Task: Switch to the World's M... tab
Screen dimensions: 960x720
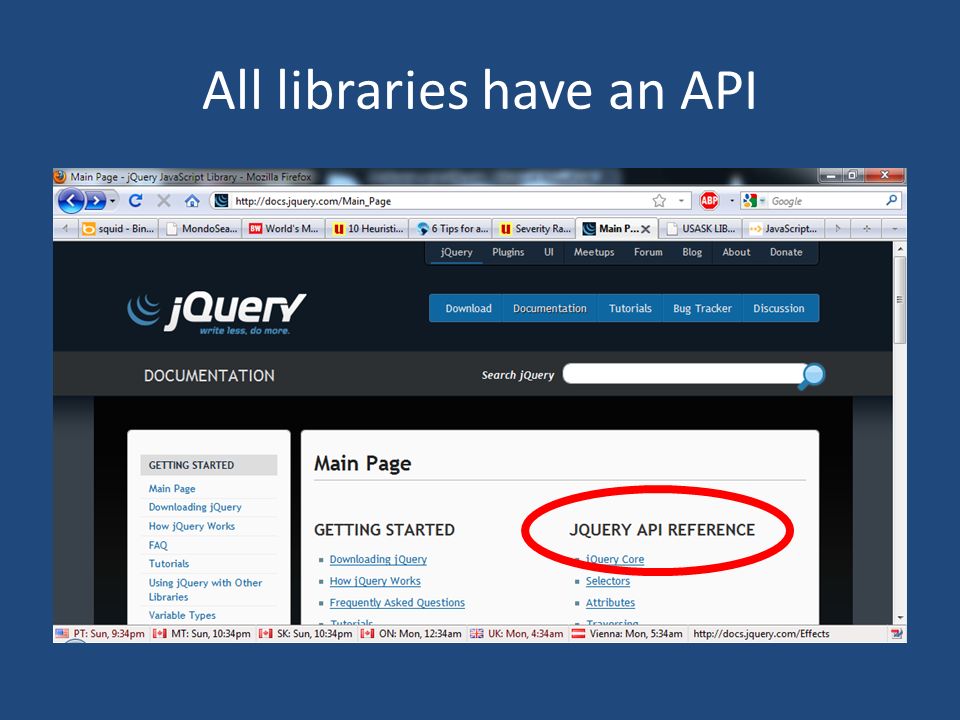Action: pos(284,228)
